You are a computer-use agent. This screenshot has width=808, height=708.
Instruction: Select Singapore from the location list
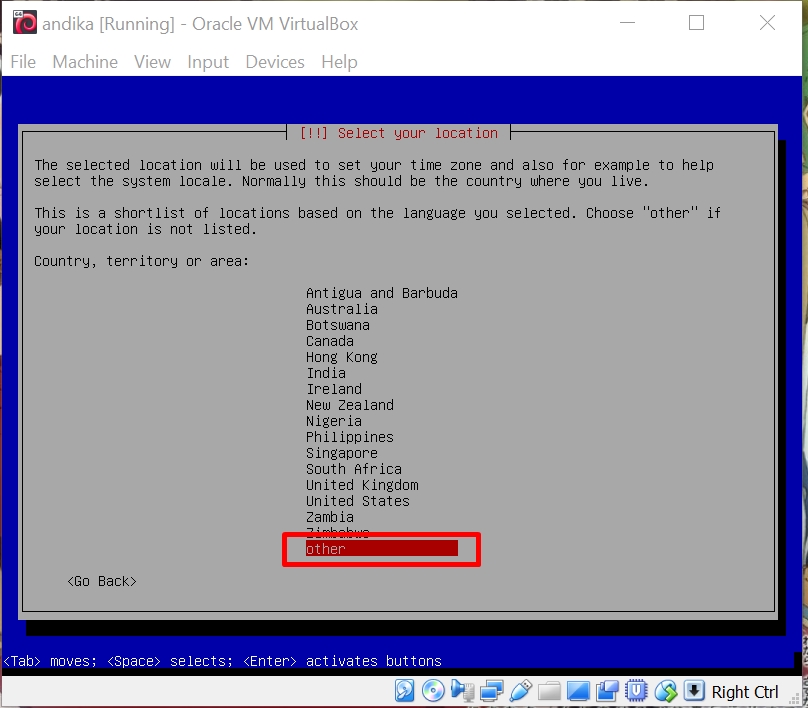point(342,453)
